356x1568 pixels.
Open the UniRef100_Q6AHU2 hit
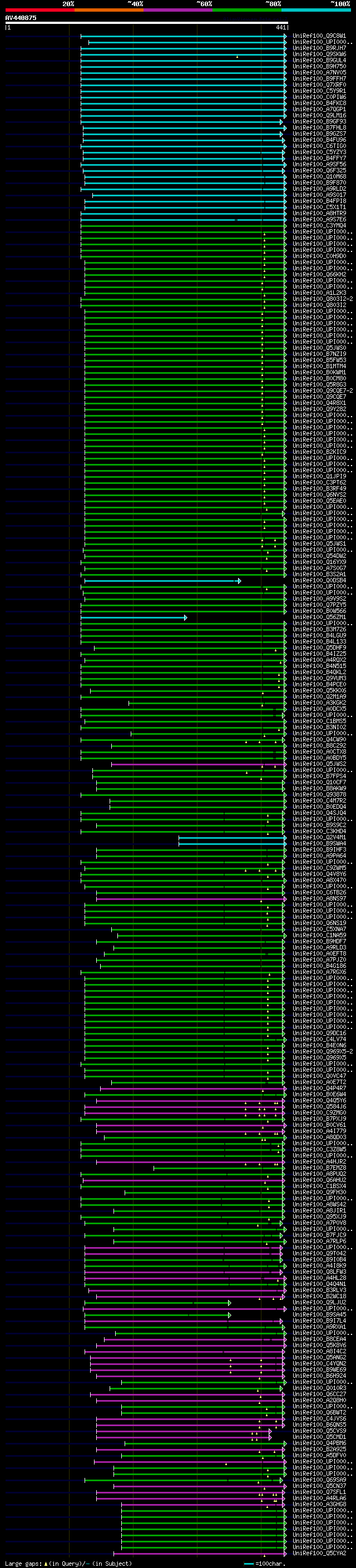click(x=319, y=1180)
